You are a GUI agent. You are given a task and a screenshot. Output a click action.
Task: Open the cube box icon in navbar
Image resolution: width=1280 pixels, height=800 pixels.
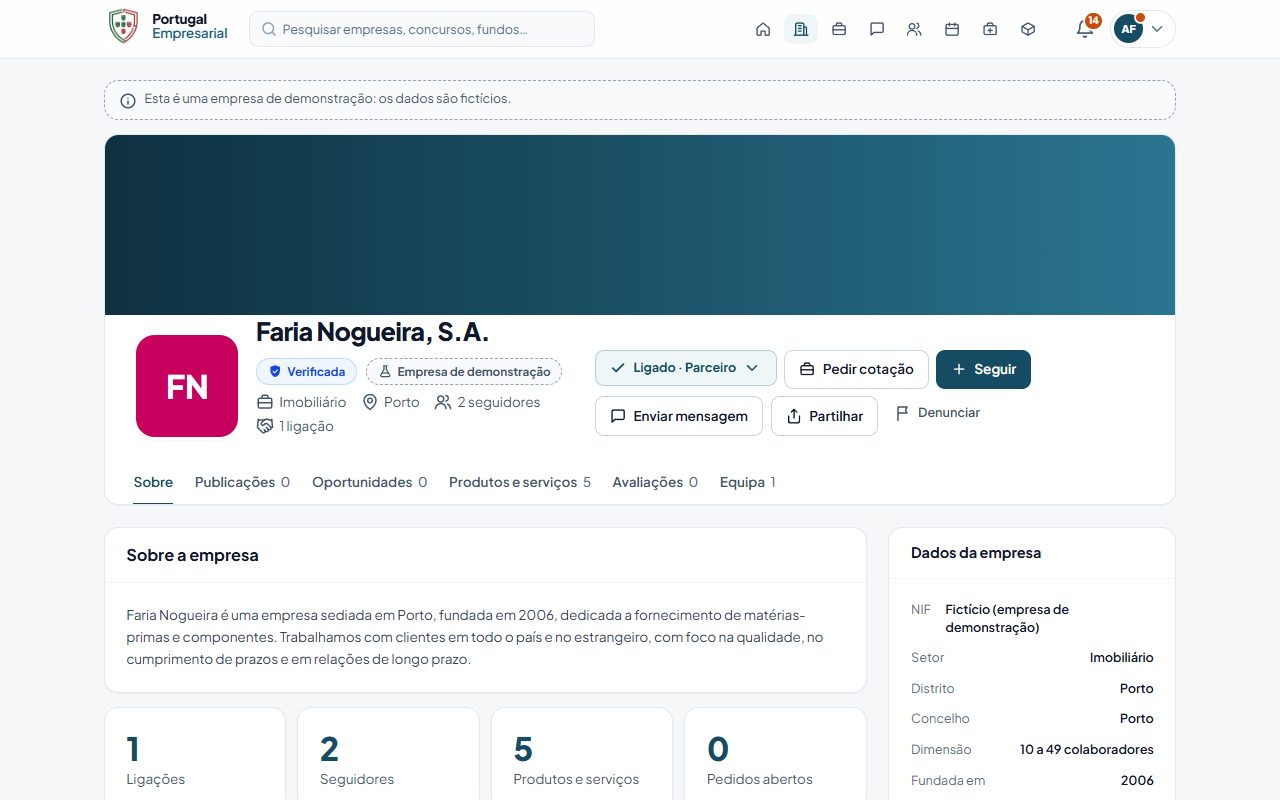[x=1028, y=29]
